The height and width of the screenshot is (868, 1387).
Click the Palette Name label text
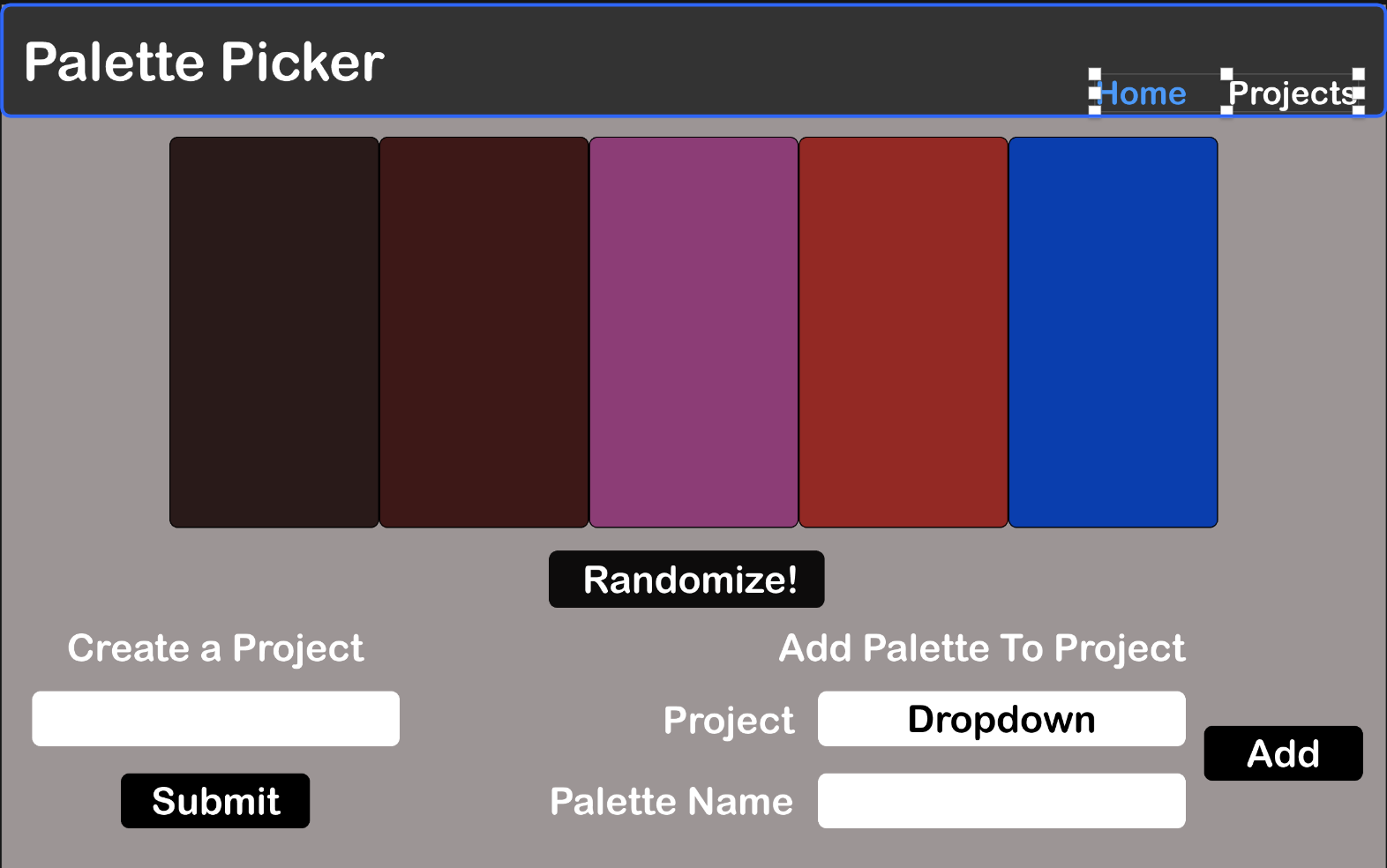click(672, 801)
